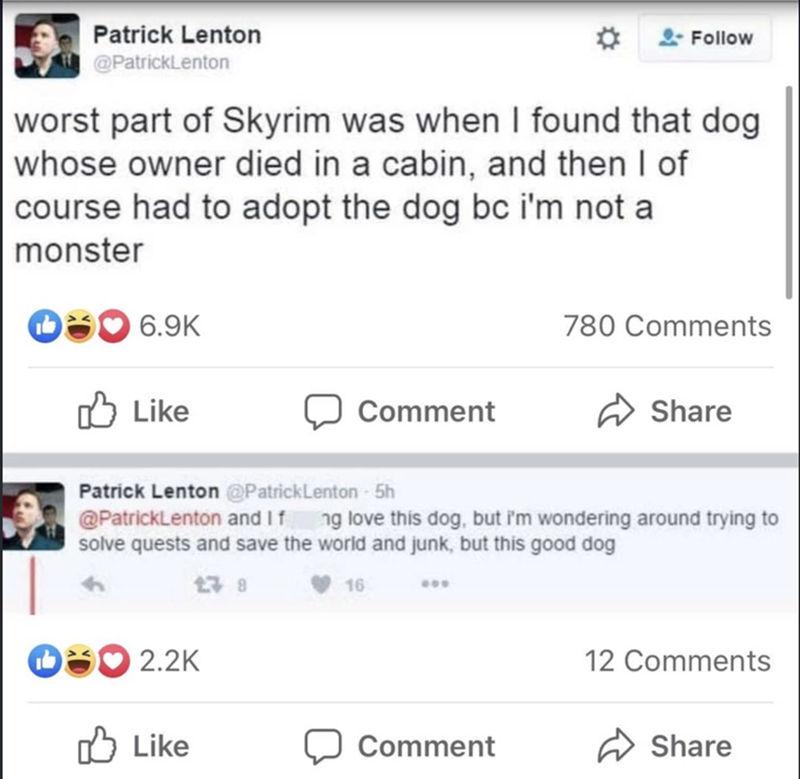Open the 12 Comments link
Viewport: 800px width, 779px height.
coord(677,660)
